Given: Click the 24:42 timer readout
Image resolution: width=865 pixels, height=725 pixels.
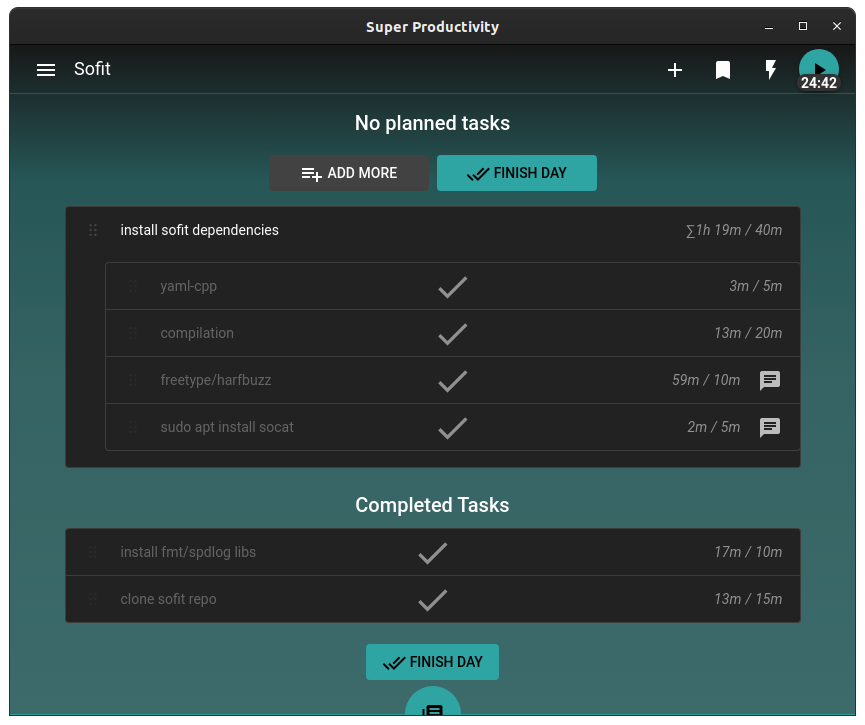Looking at the screenshot, I should (819, 83).
